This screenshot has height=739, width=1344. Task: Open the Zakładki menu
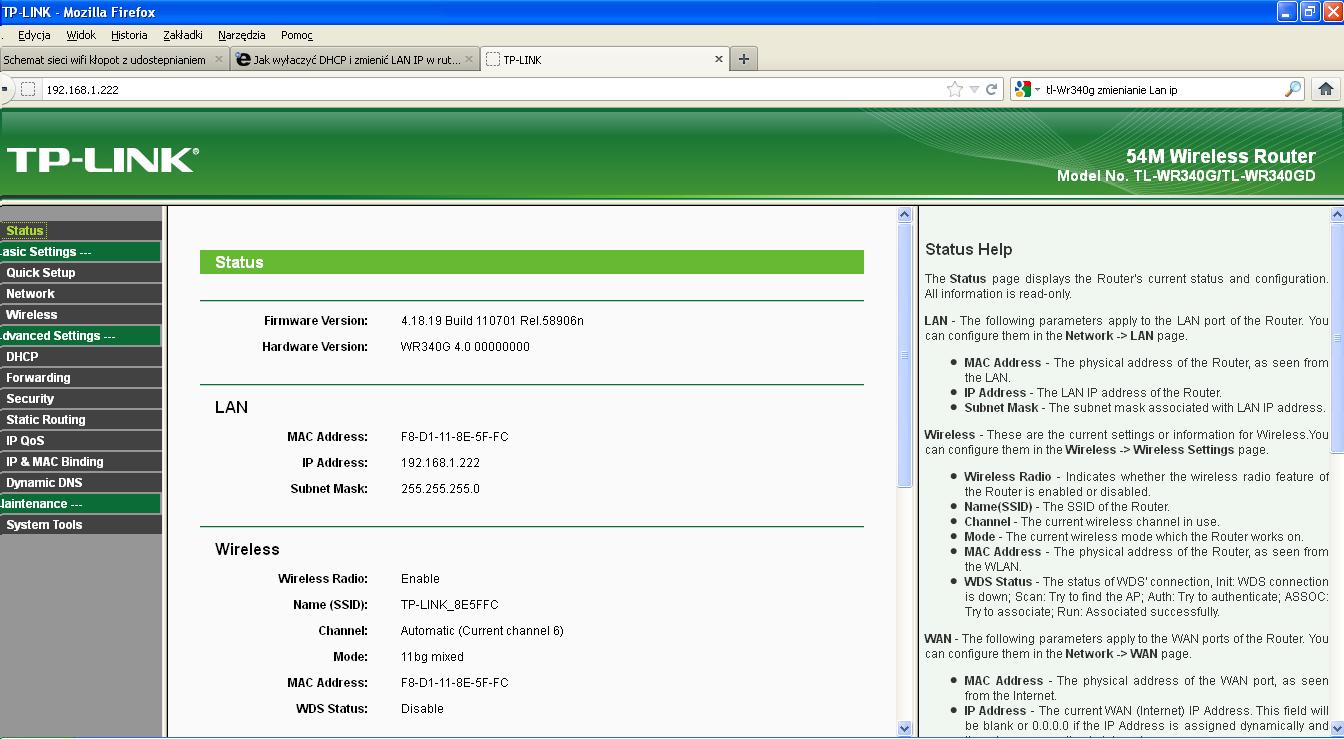point(182,35)
